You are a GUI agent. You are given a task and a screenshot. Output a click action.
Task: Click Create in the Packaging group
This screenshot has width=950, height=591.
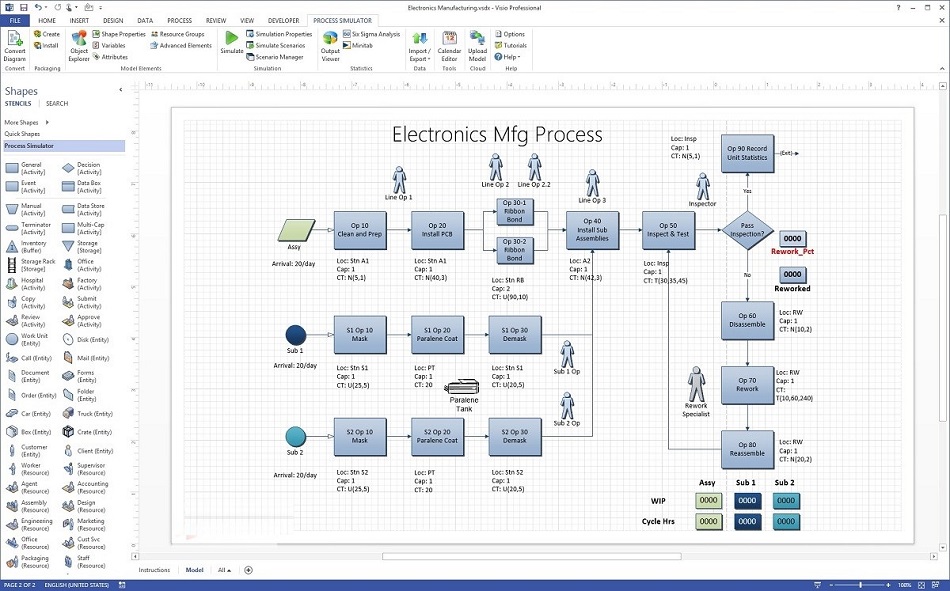pos(47,35)
